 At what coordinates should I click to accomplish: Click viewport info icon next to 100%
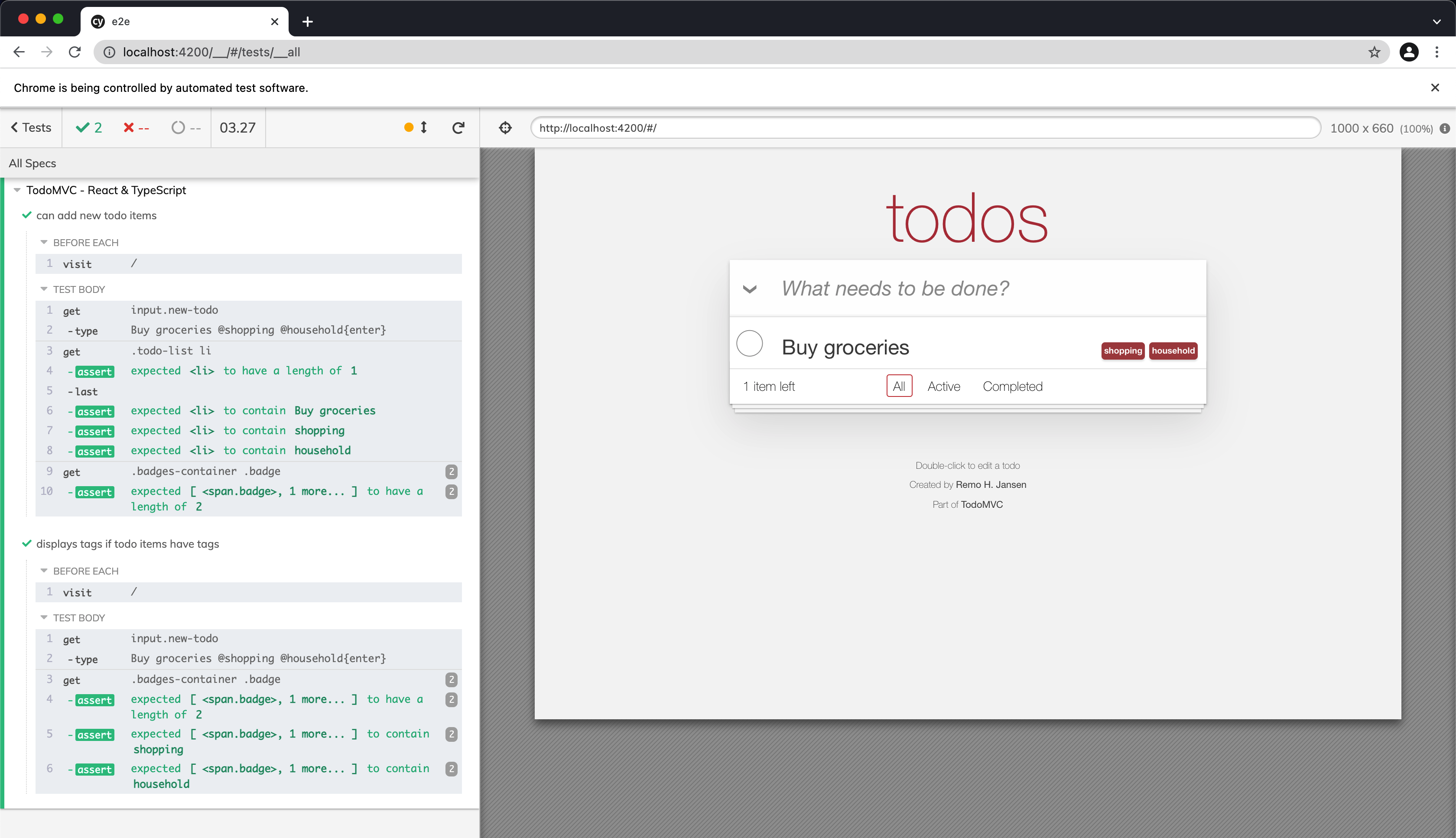click(x=1444, y=128)
